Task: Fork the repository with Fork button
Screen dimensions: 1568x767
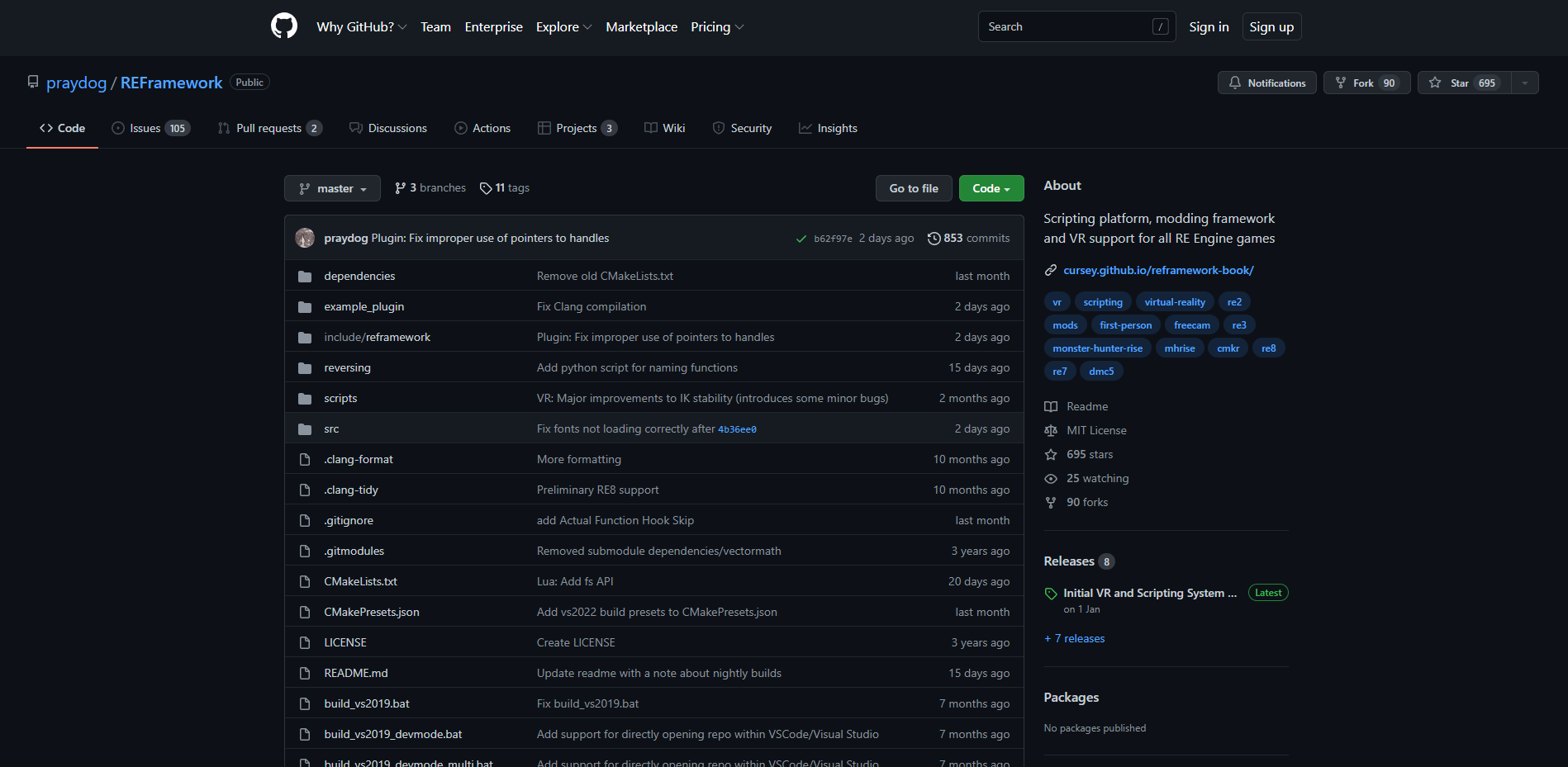Action: (1367, 83)
